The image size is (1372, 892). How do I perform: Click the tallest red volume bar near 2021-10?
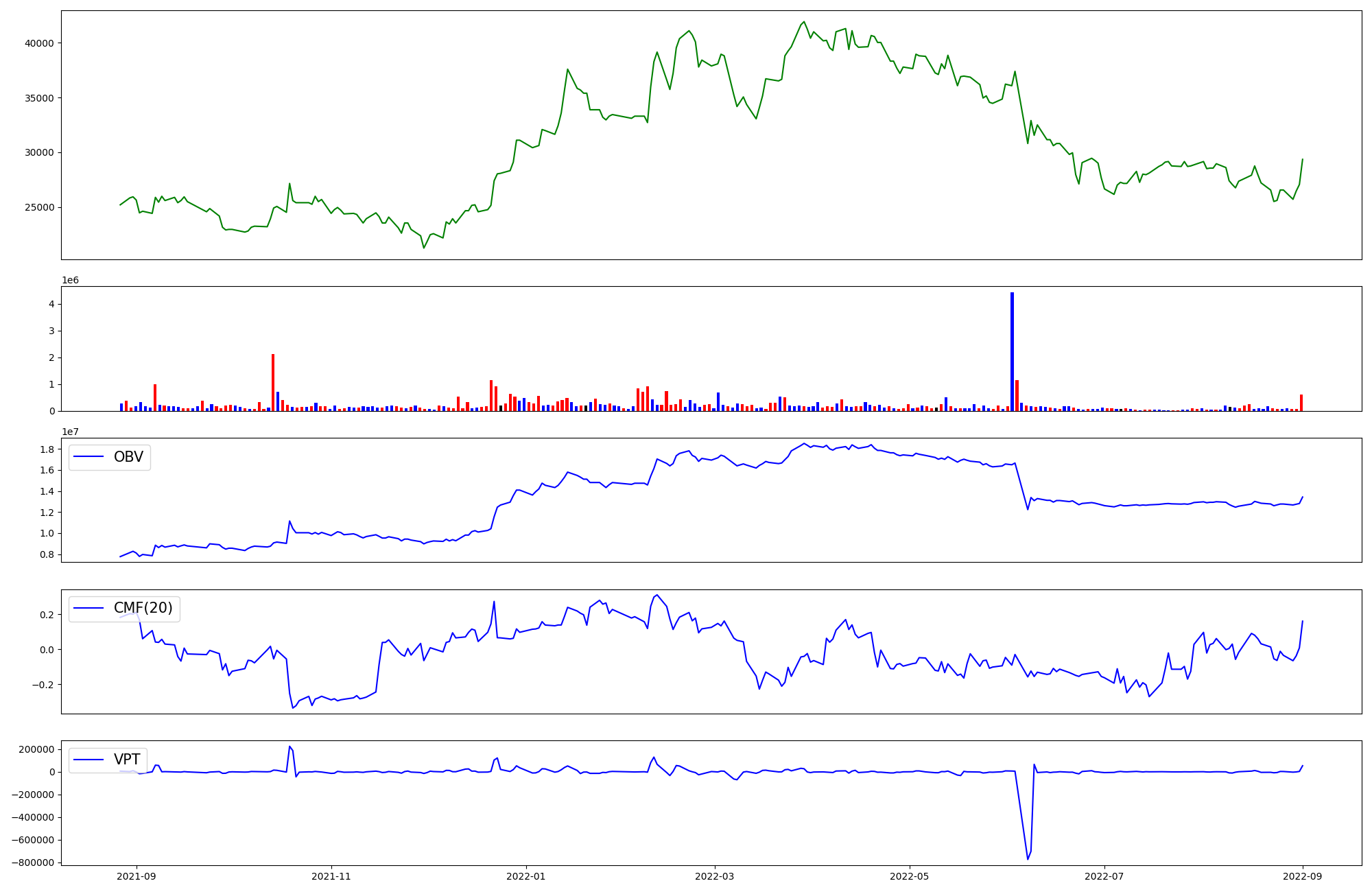pos(273,382)
